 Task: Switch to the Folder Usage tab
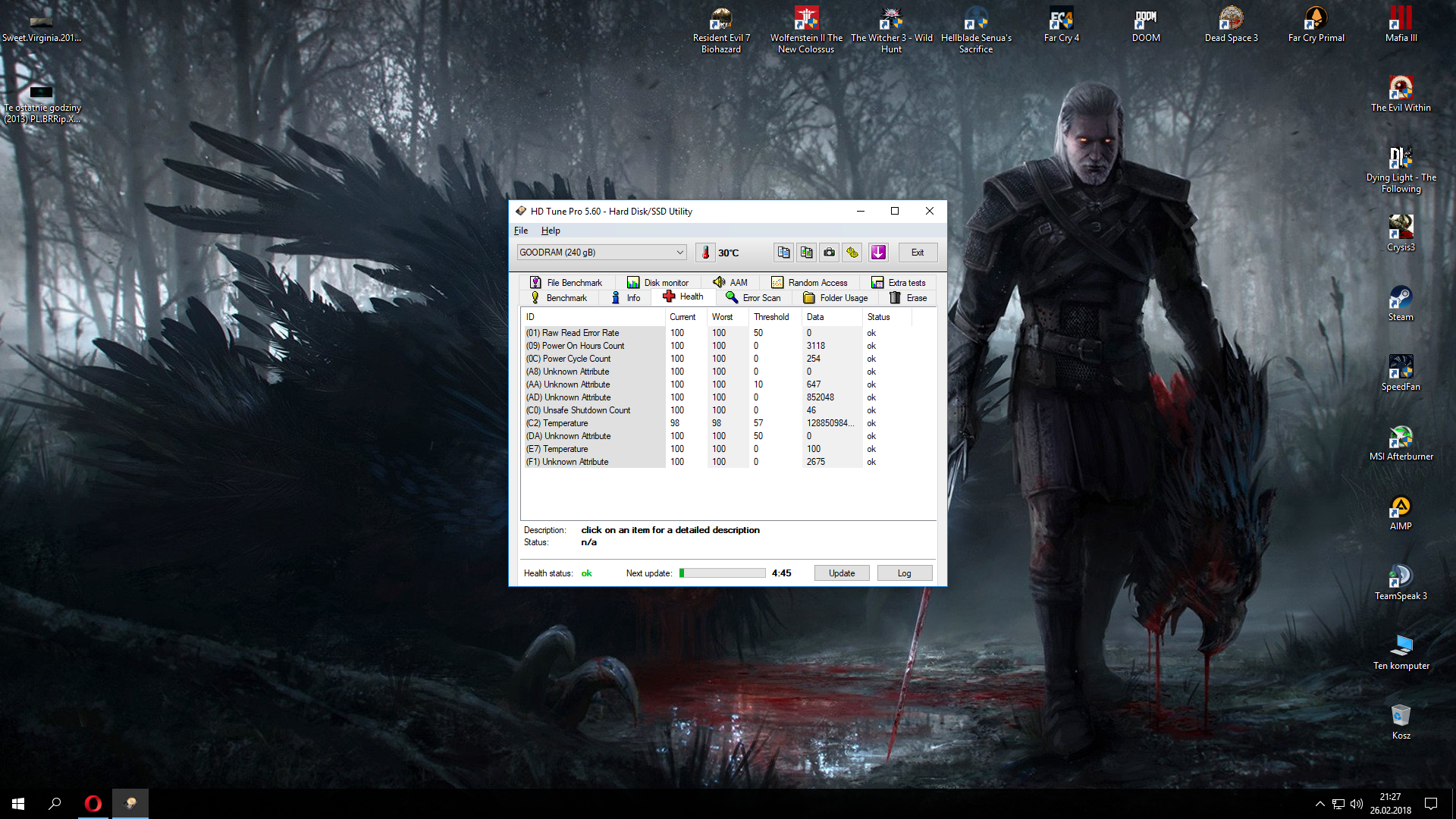point(835,298)
